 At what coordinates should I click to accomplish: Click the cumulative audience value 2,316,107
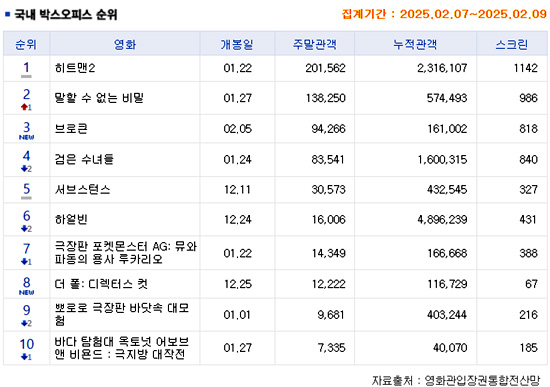[442, 68]
